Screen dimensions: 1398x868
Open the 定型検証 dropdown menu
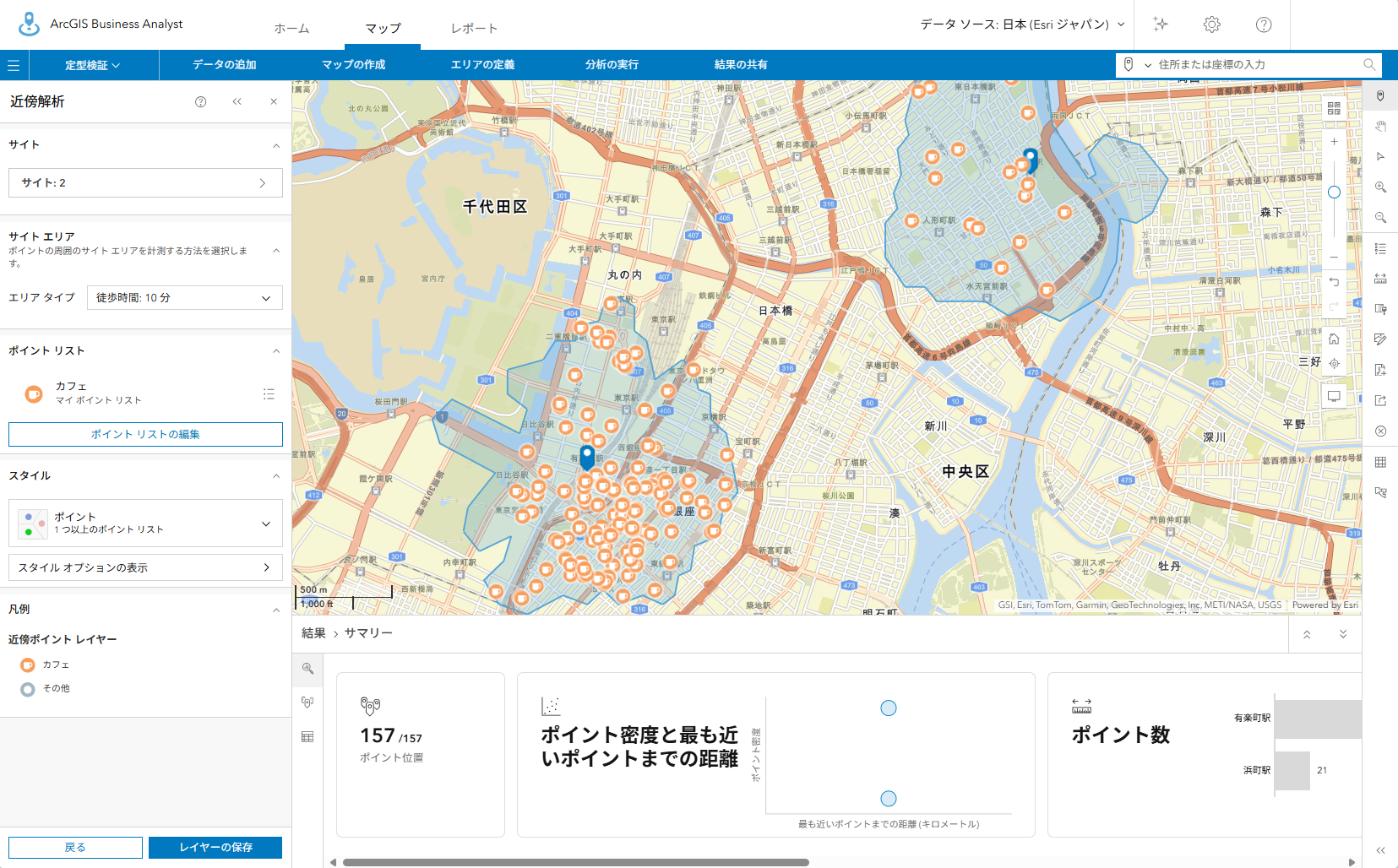click(93, 65)
